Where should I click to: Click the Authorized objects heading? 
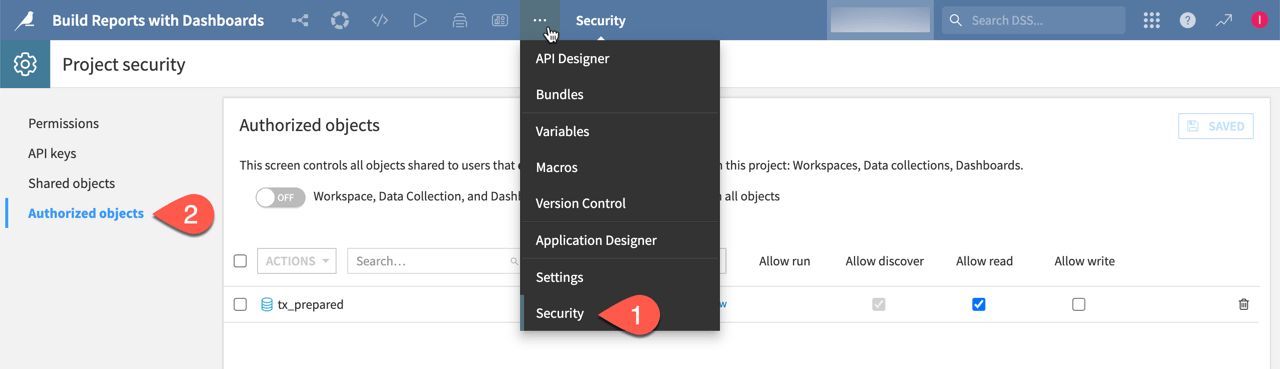tap(310, 125)
